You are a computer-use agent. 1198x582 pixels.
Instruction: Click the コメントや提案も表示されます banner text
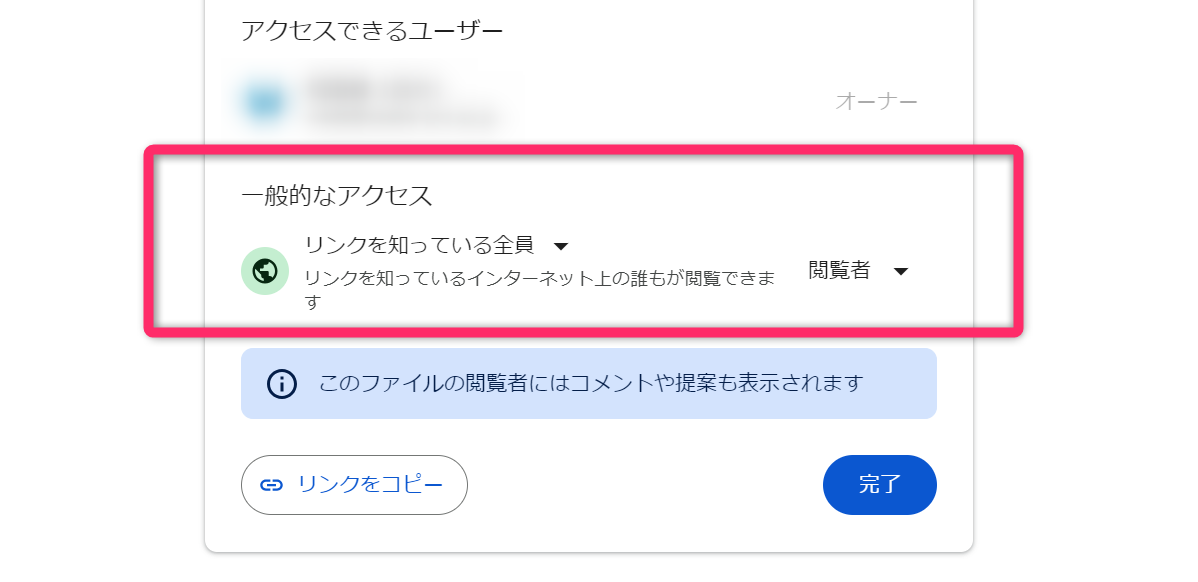click(x=590, y=383)
